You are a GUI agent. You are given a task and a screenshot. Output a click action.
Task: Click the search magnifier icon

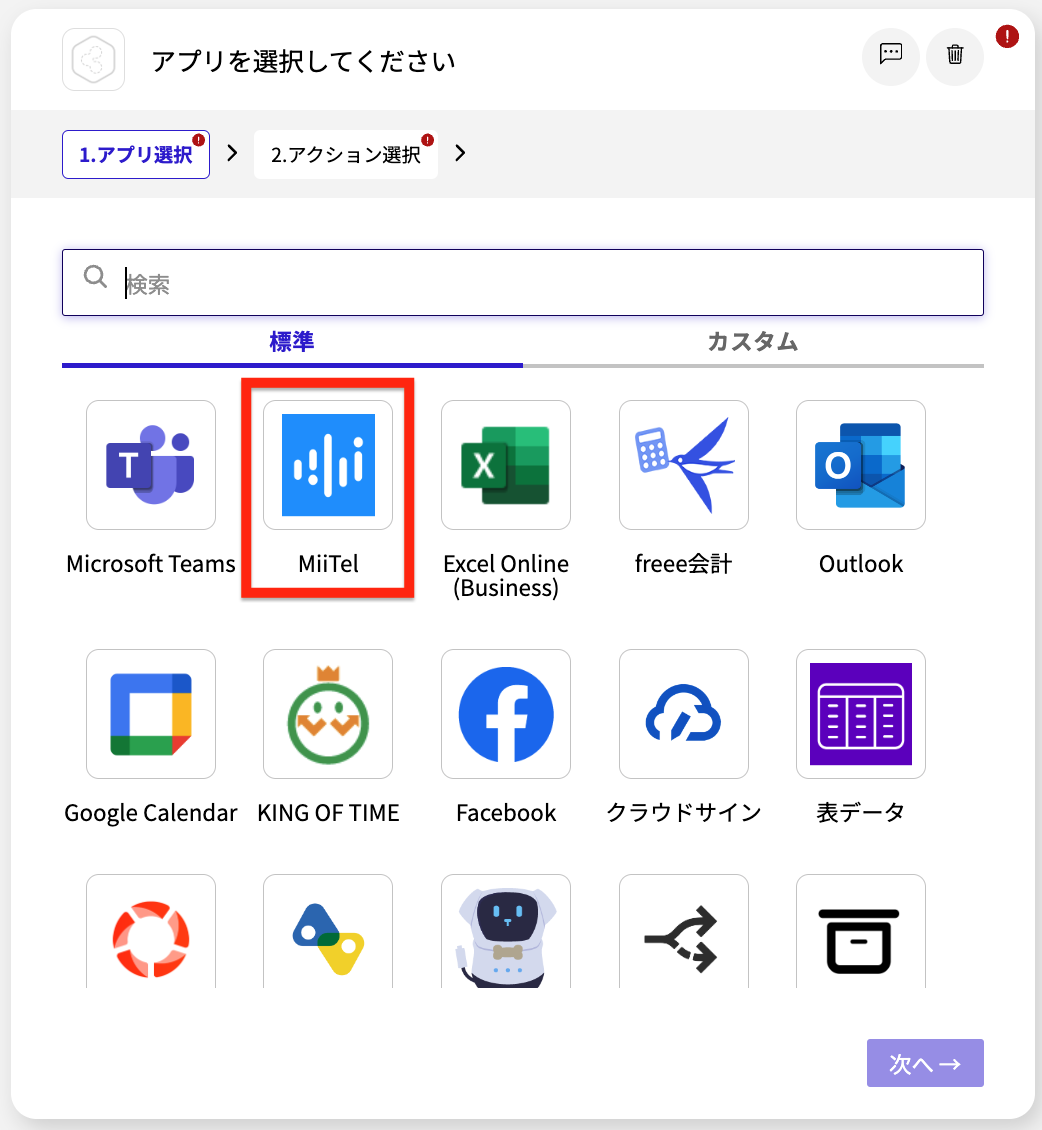pos(95,276)
